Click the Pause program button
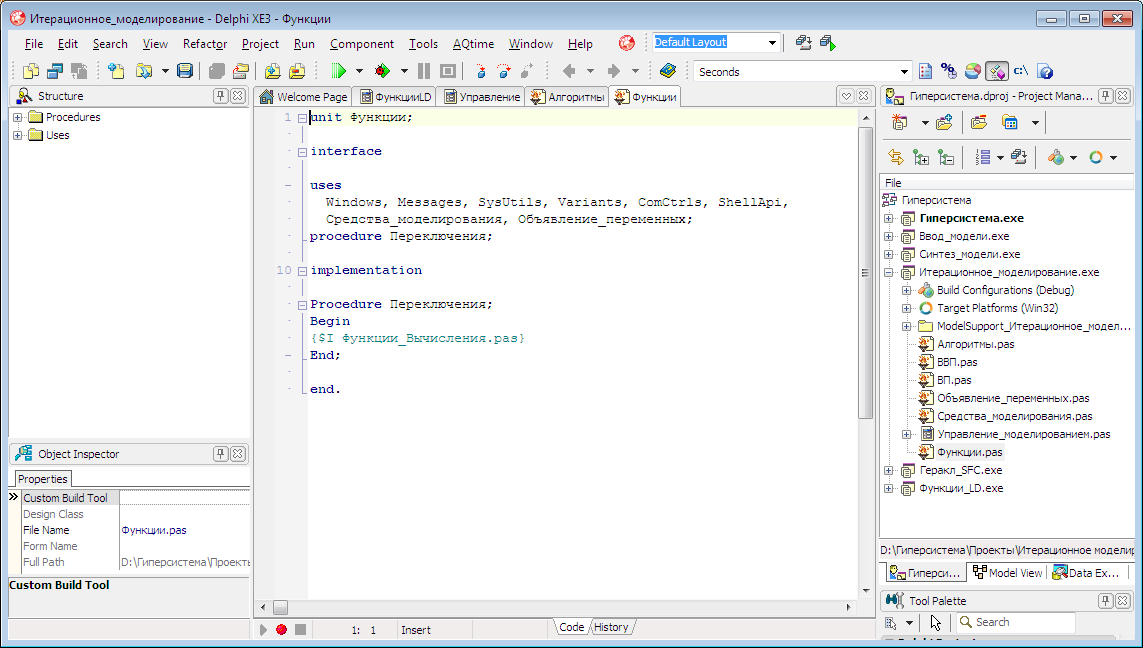Viewport: 1143px width, 648px height. pos(424,71)
